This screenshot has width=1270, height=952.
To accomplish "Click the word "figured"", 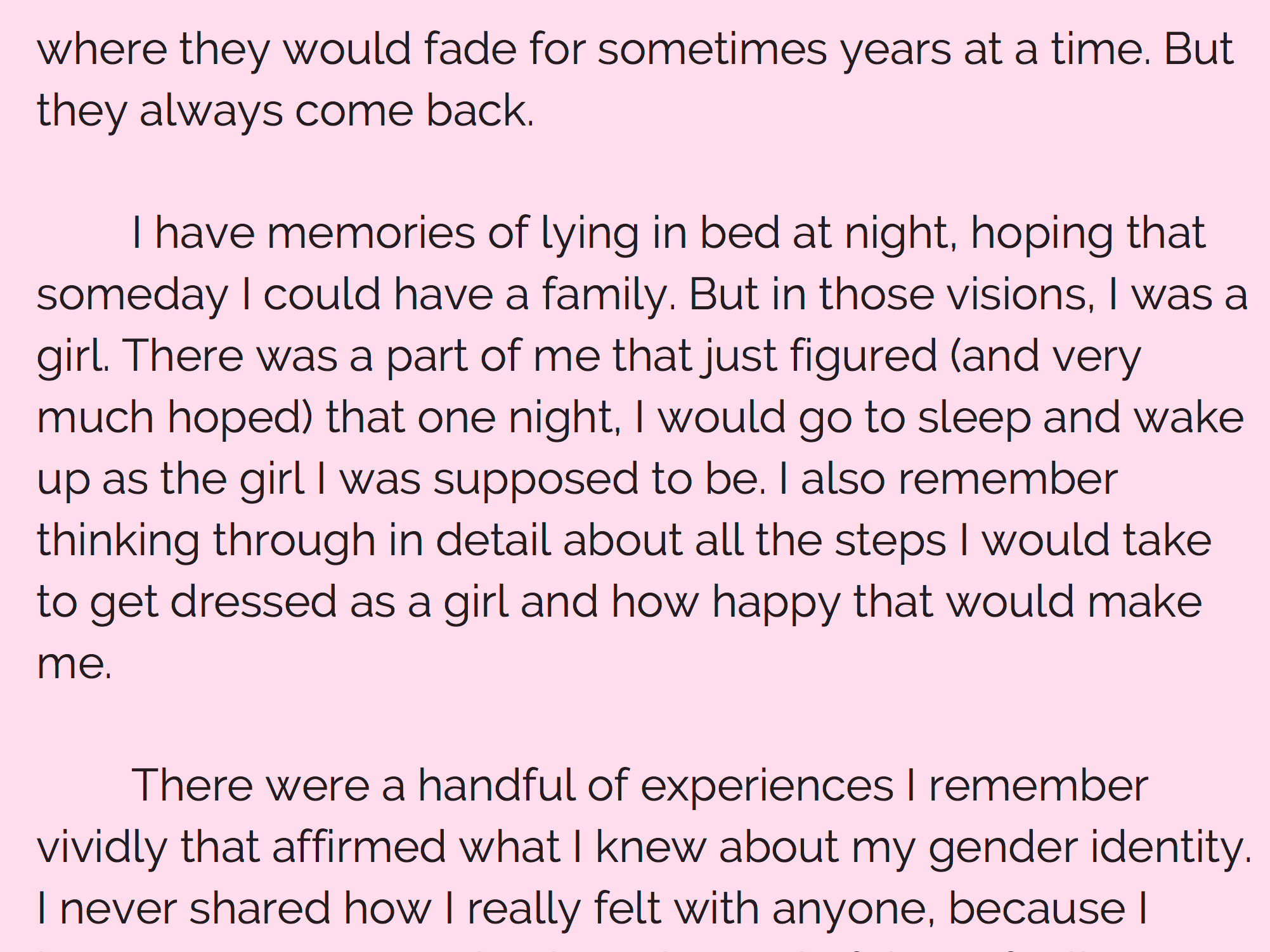I will 863,357.
